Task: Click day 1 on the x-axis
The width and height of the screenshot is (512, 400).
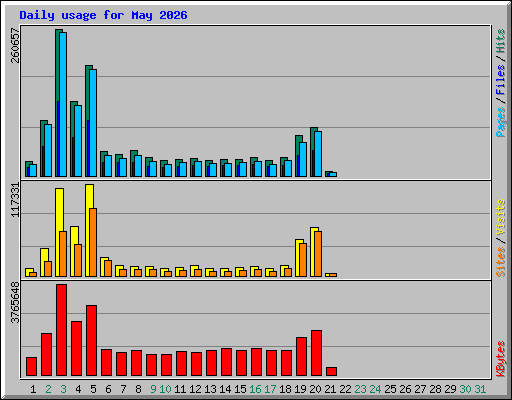Action: click(33, 389)
